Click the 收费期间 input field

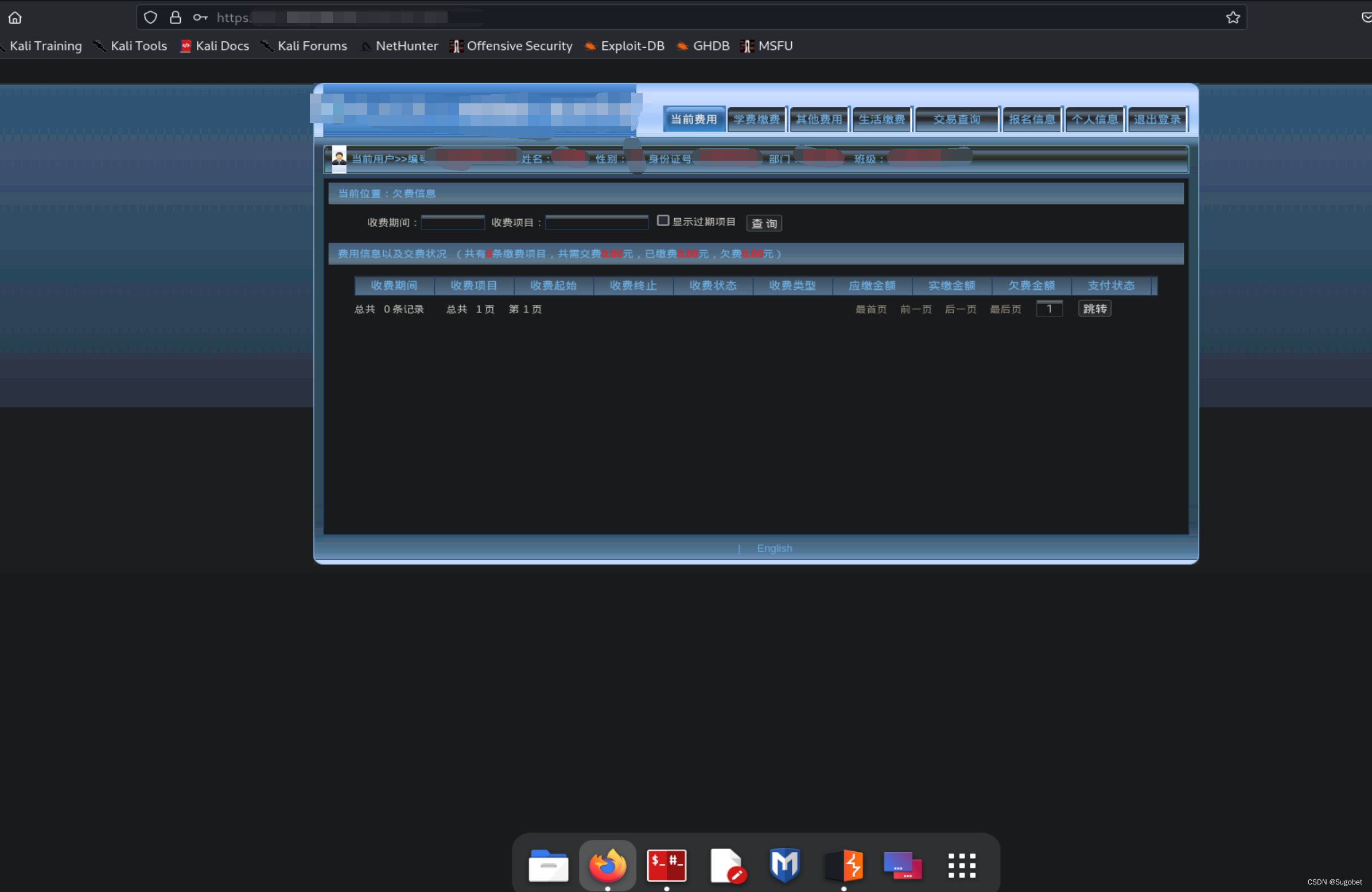(x=453, y=223)
